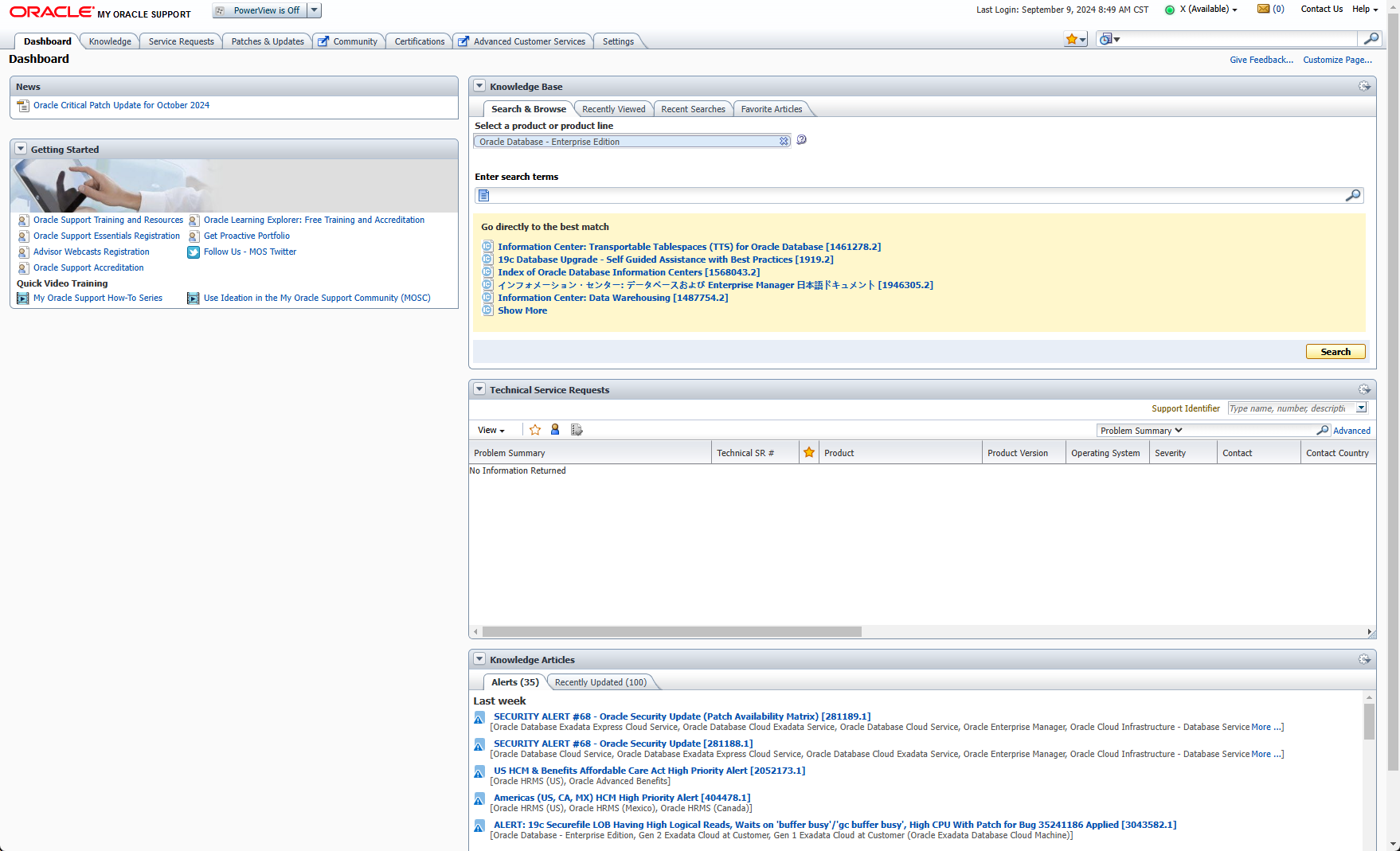
Task: Switch to Recently Updated (100) tab
Action: point(600,682)
